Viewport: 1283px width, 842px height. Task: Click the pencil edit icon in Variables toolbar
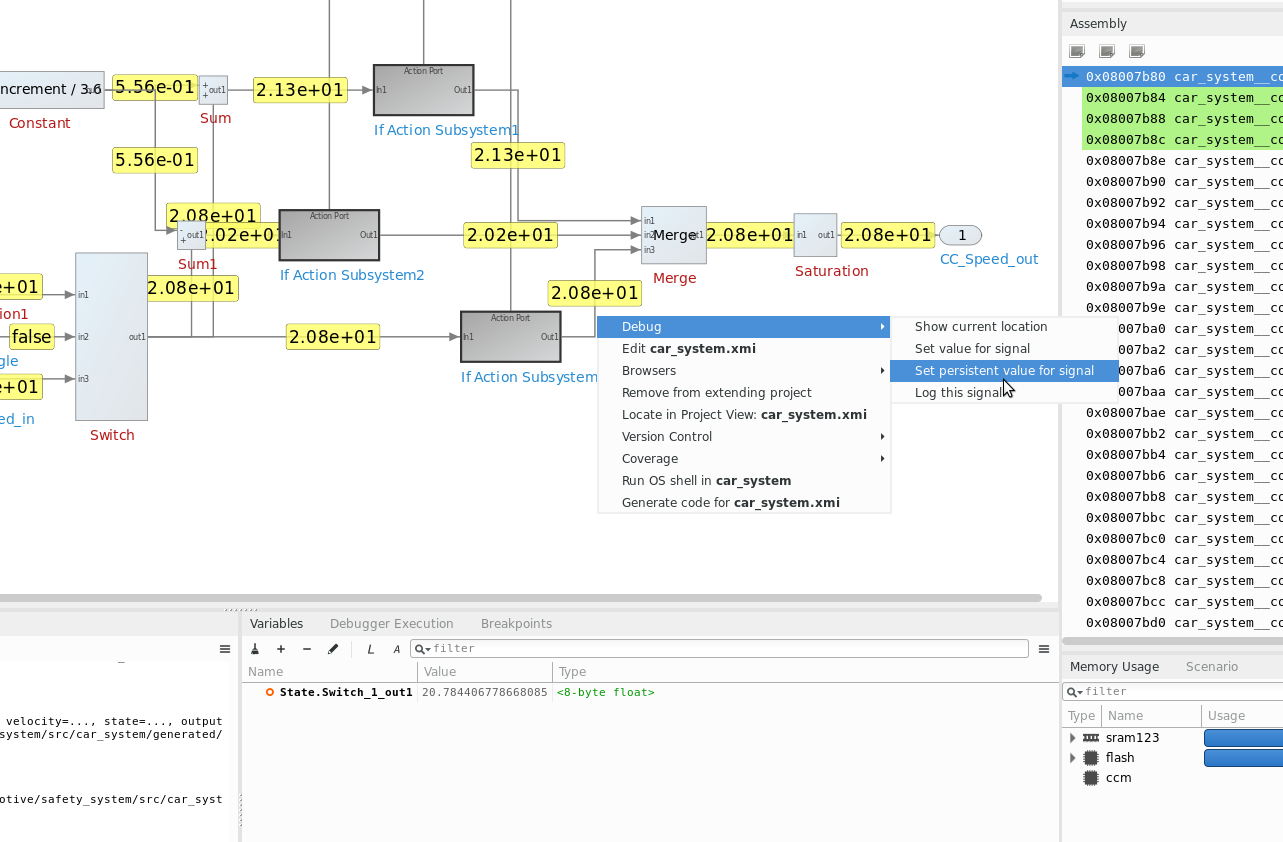(333, 649)
